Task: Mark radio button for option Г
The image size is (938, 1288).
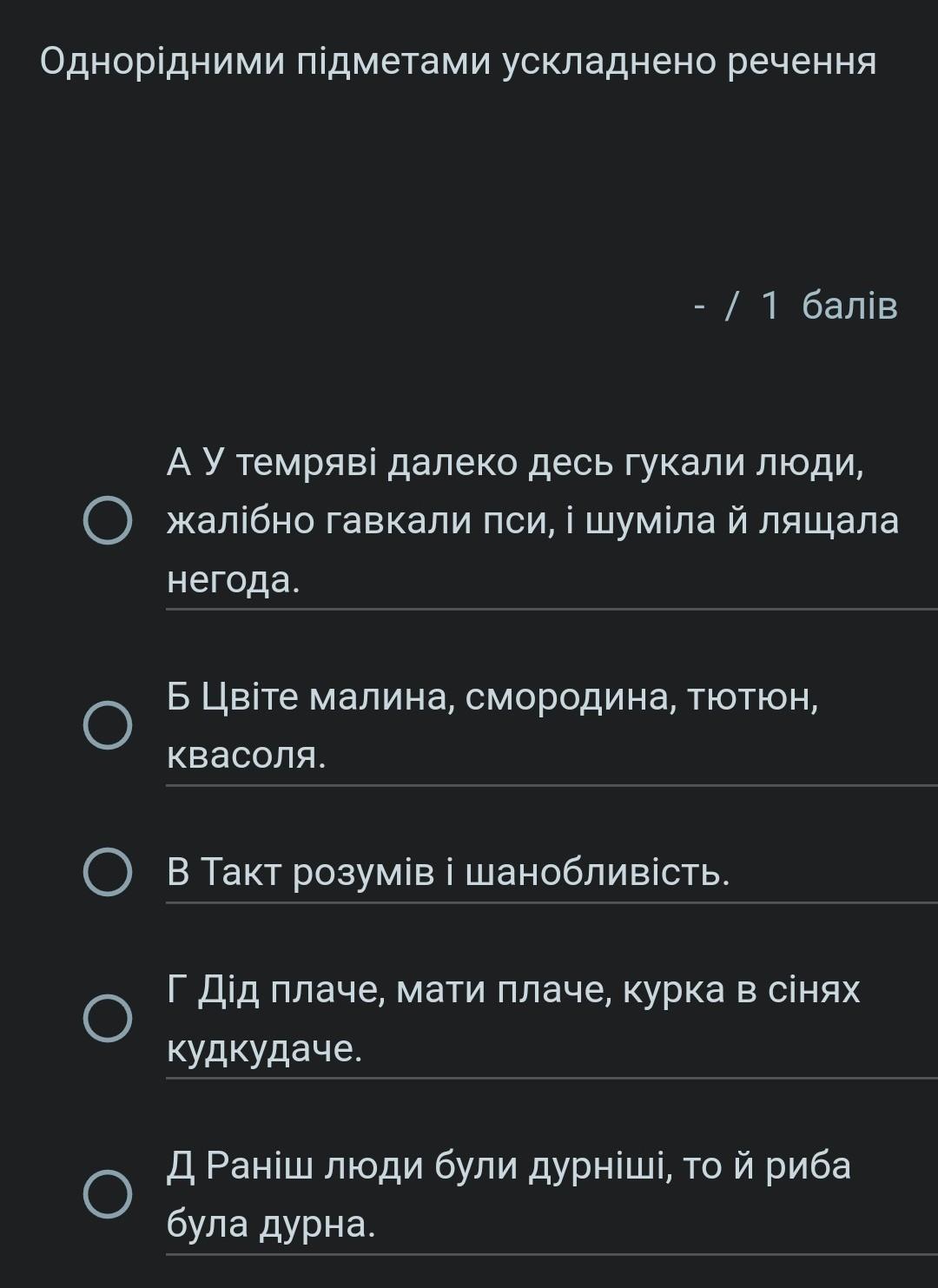Action: [x=108, y=1018]
